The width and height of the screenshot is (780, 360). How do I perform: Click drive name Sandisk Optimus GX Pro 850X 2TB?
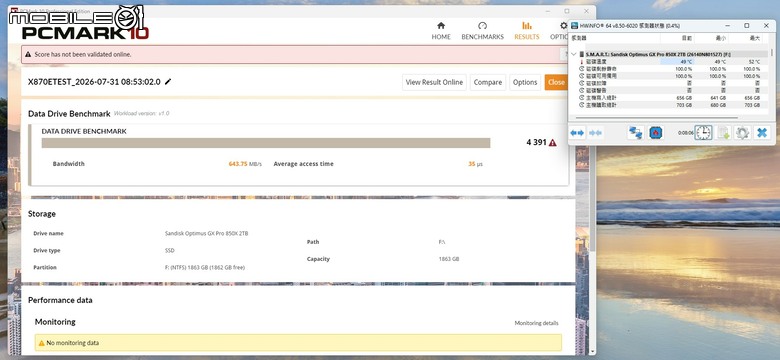[x=206, y=233]
